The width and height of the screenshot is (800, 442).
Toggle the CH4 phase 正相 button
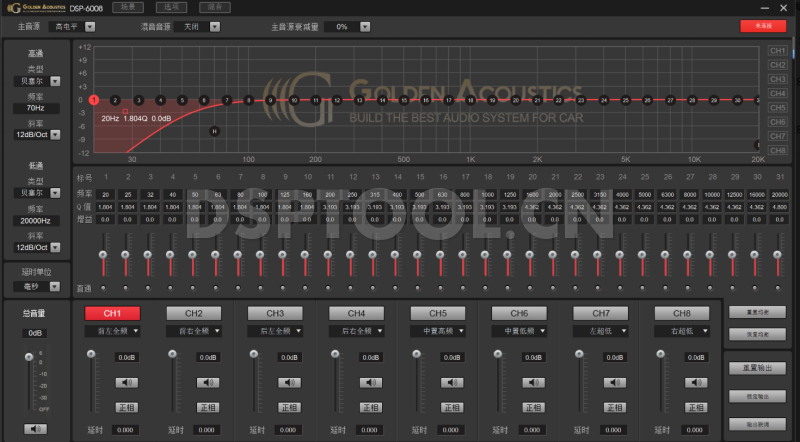(371, 407)
